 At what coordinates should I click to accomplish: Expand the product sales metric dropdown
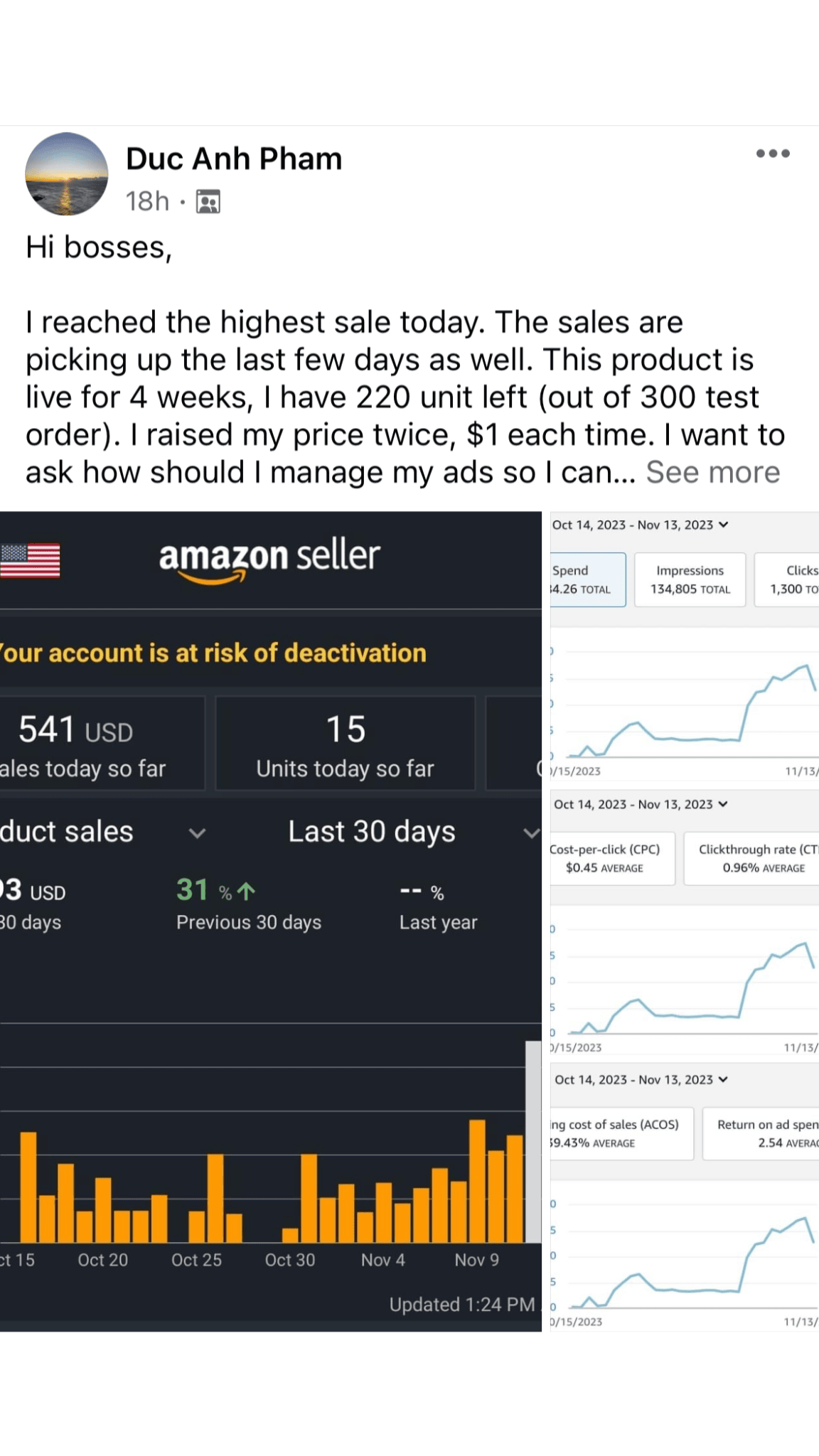click(x=197, y=833)
